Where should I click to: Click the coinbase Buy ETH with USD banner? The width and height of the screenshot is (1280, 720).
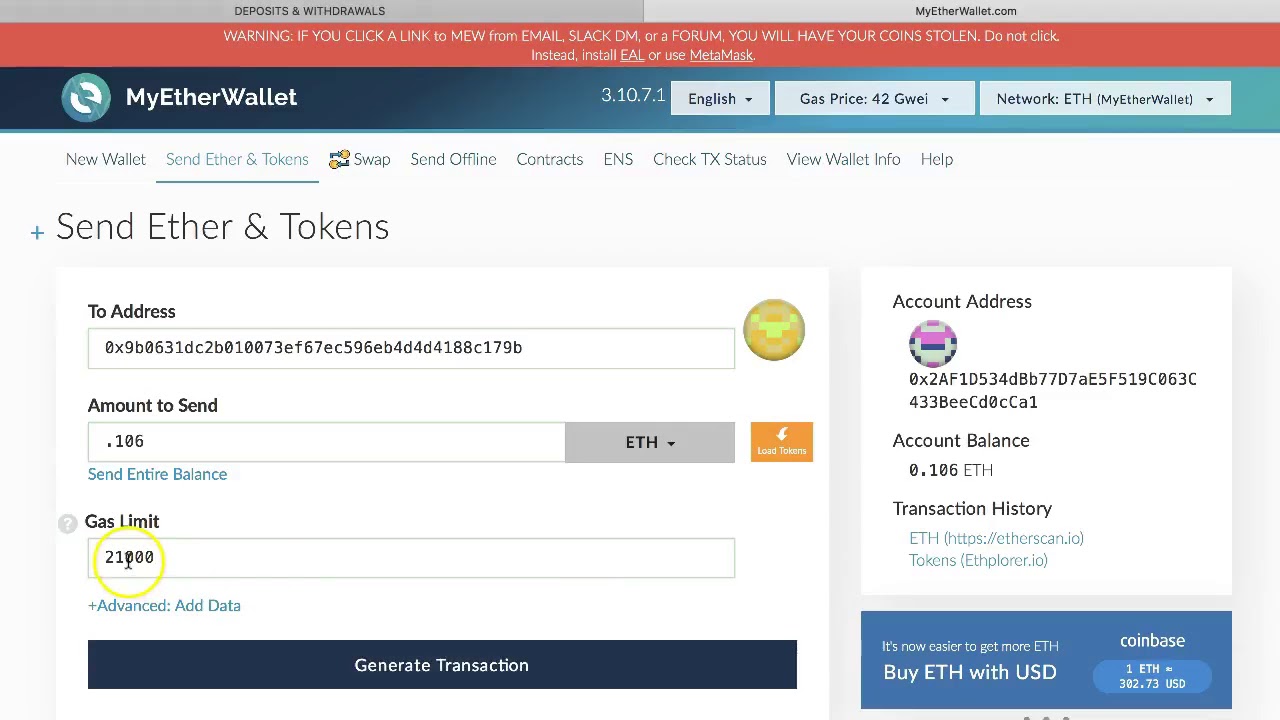[1046, 660]
